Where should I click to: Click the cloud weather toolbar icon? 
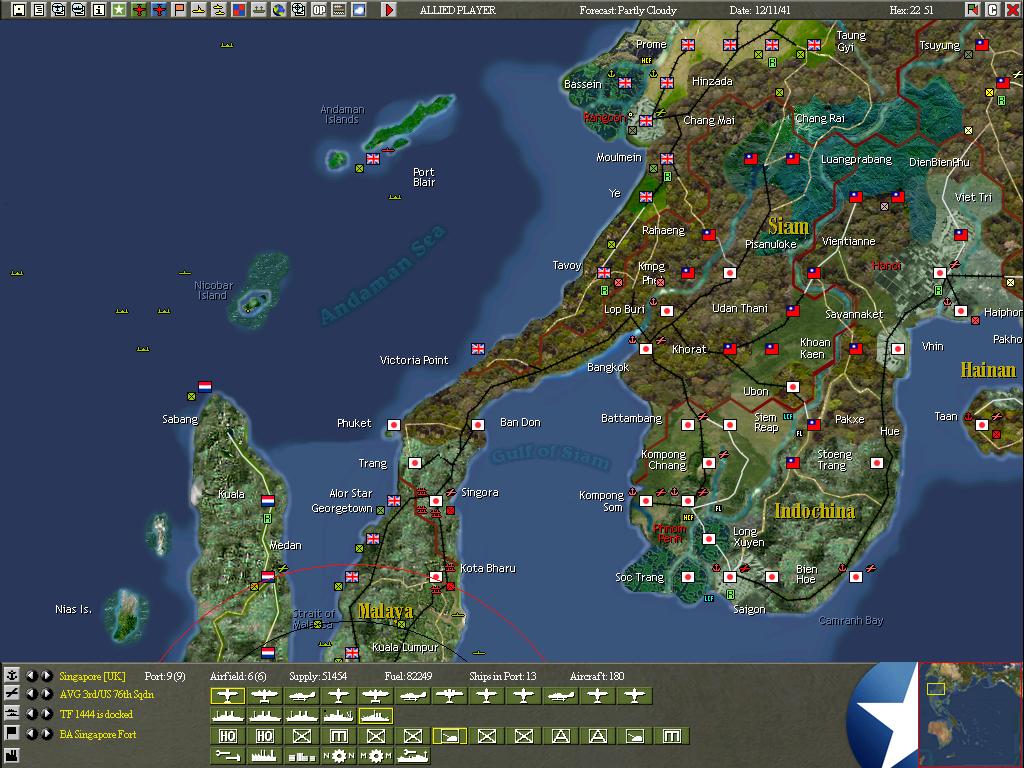click(x=359, y=10)
